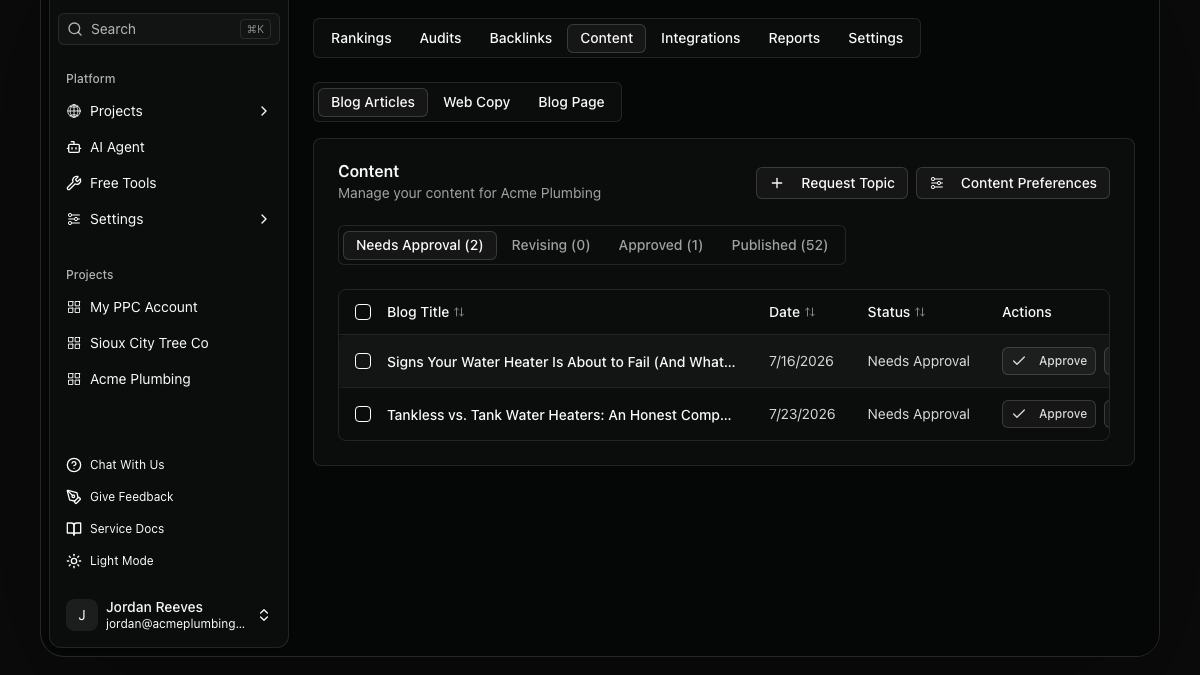The width and height of the screenshot is (1200, 675).
Task: Open the Reports tab
Action: click(794, 38)
